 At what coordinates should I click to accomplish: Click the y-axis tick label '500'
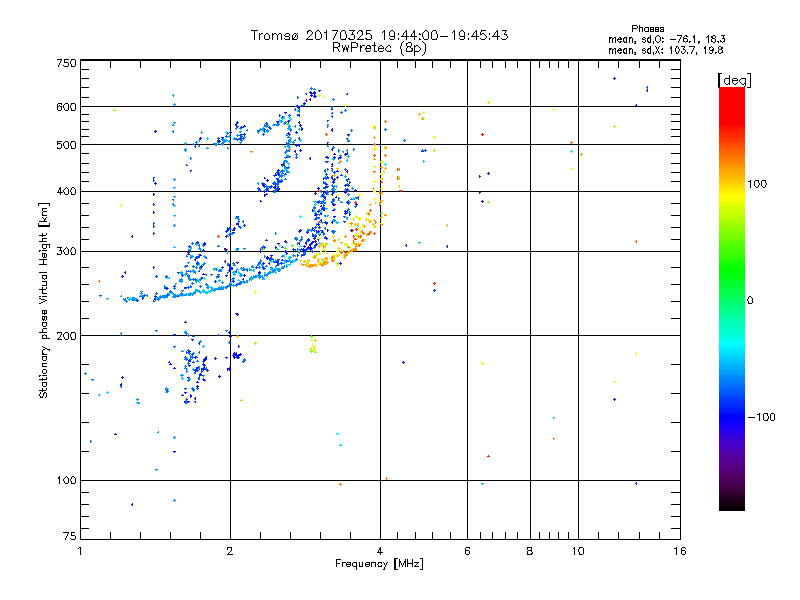(66, 144)
